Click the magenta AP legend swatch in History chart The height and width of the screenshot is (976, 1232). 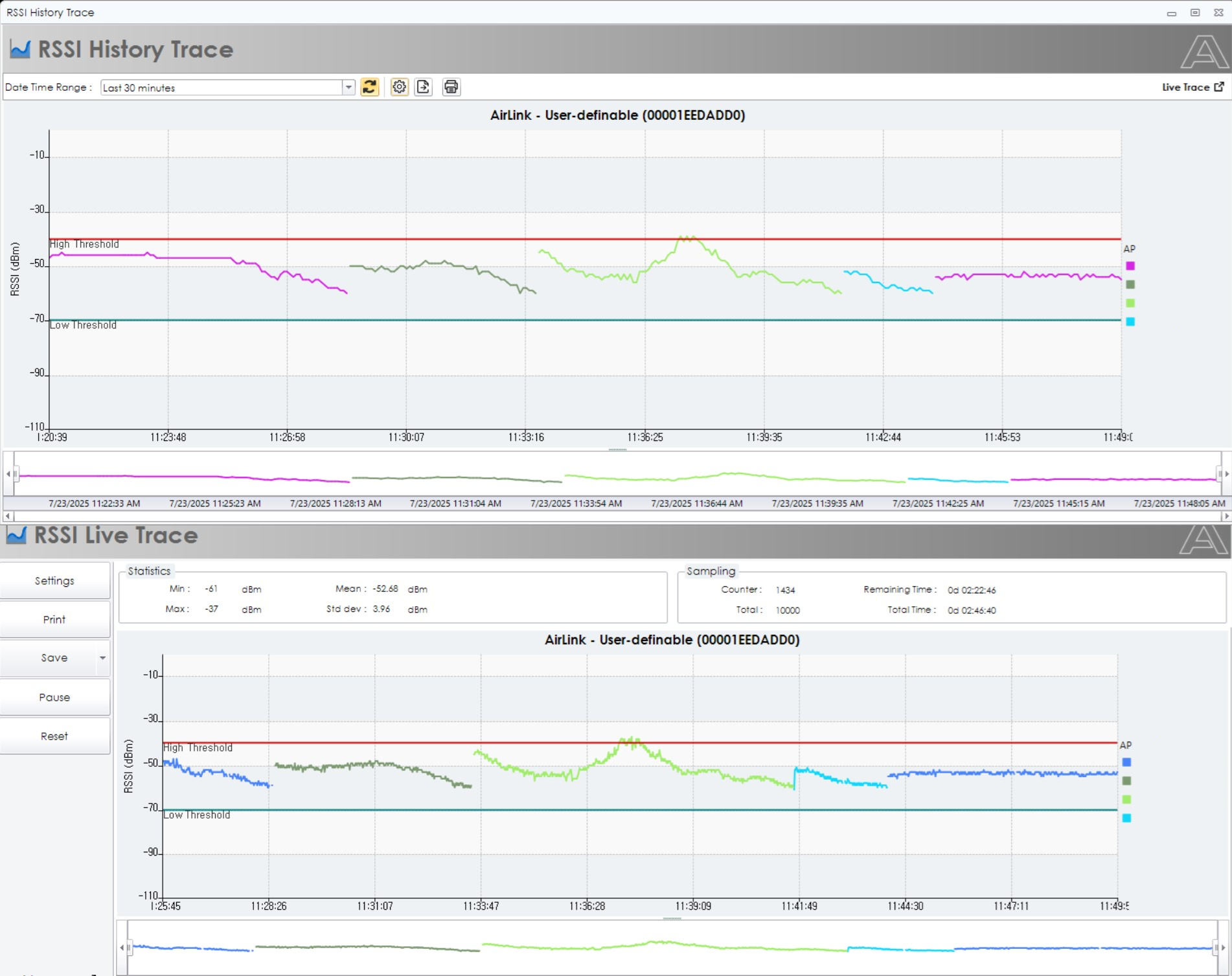pos(1130,266)
